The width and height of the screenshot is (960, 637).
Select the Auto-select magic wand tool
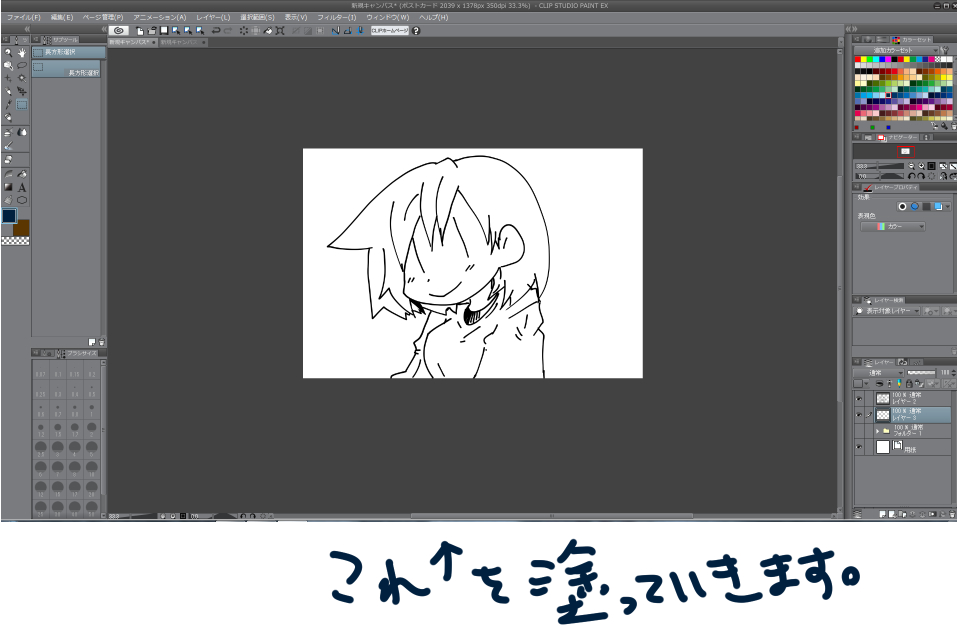(22, 78)
